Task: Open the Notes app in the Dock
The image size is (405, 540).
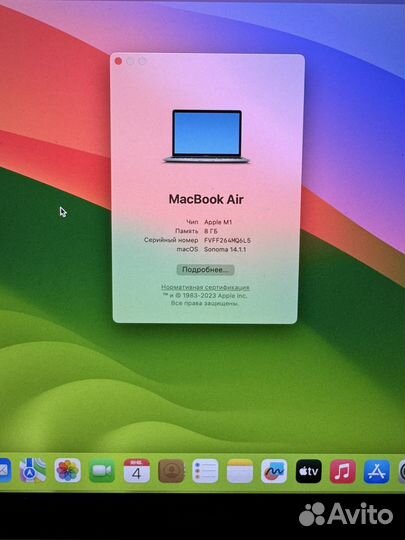Action: coord(240,471)
